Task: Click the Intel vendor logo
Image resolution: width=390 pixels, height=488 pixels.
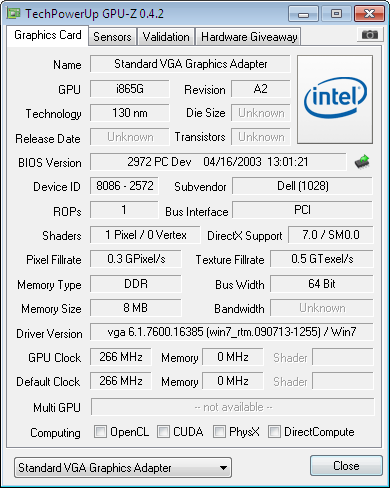Action: point(335,99)
